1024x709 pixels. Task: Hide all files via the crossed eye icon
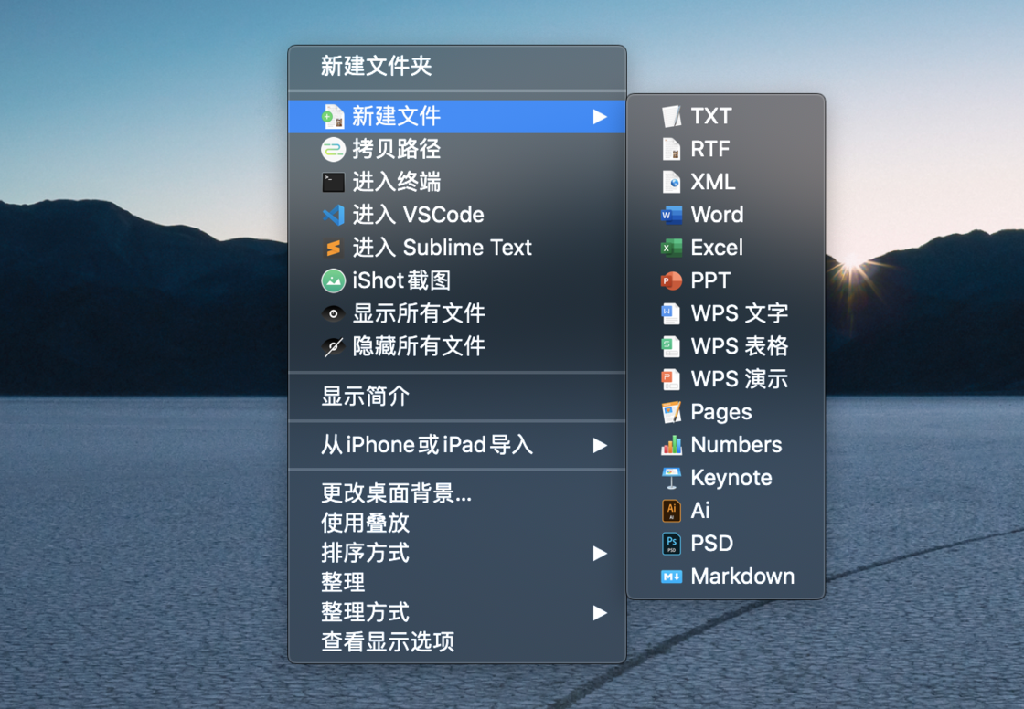pos(333,347)
